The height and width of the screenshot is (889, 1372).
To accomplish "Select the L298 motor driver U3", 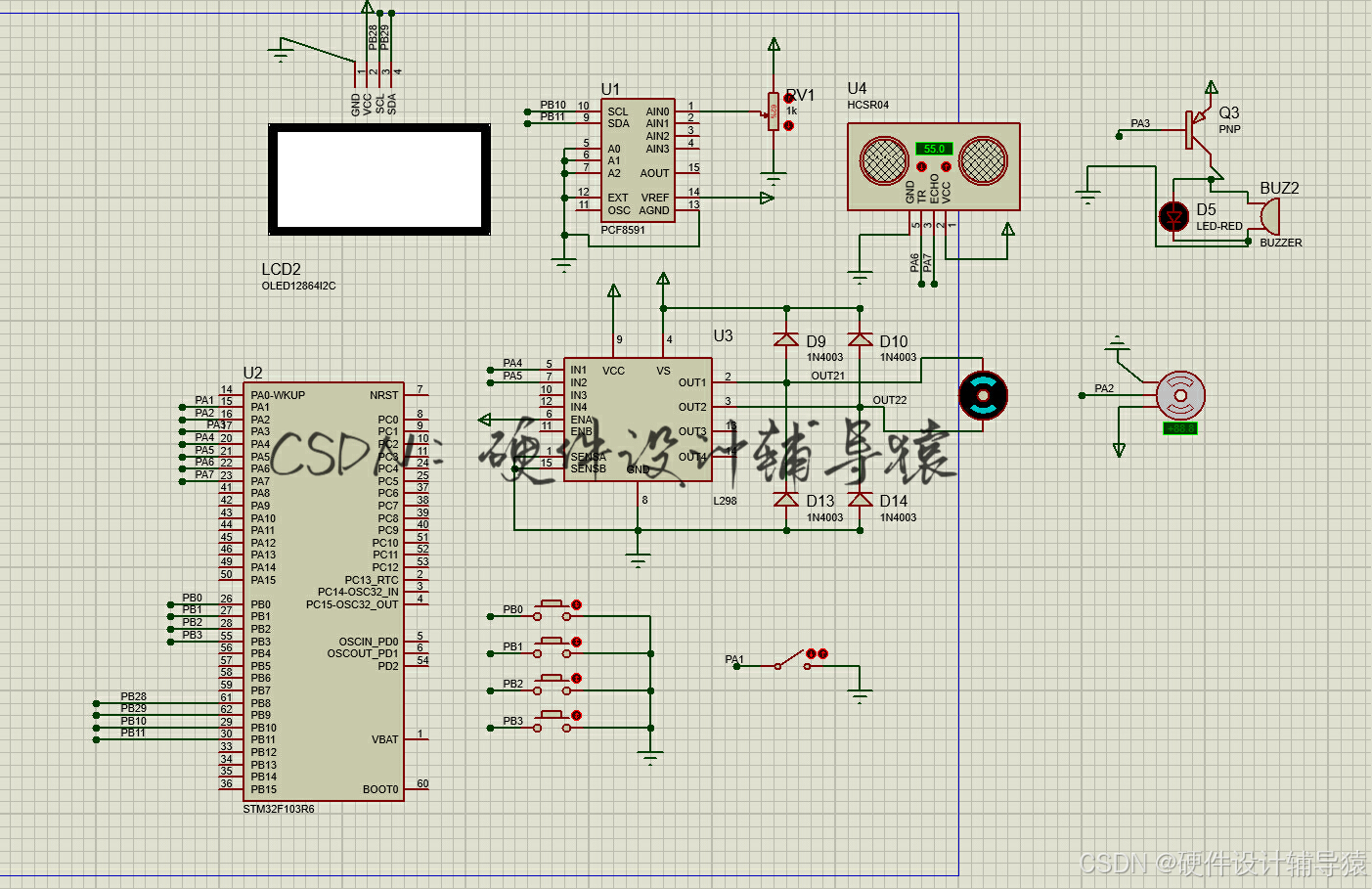I will click(638, 420).
